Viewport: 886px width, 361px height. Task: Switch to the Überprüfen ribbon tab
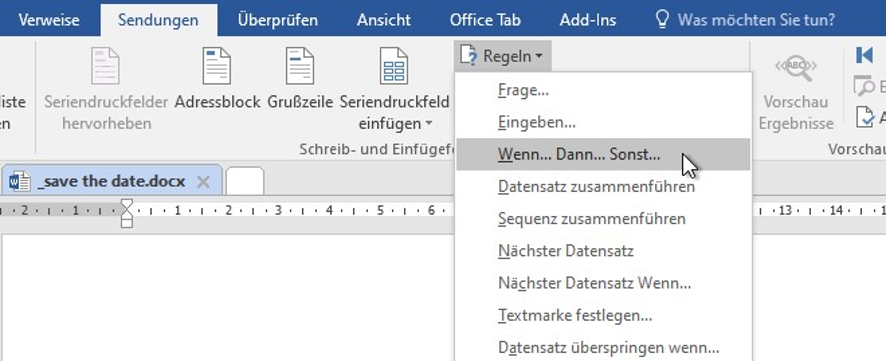pyautogui.click(x=277, y=20)
